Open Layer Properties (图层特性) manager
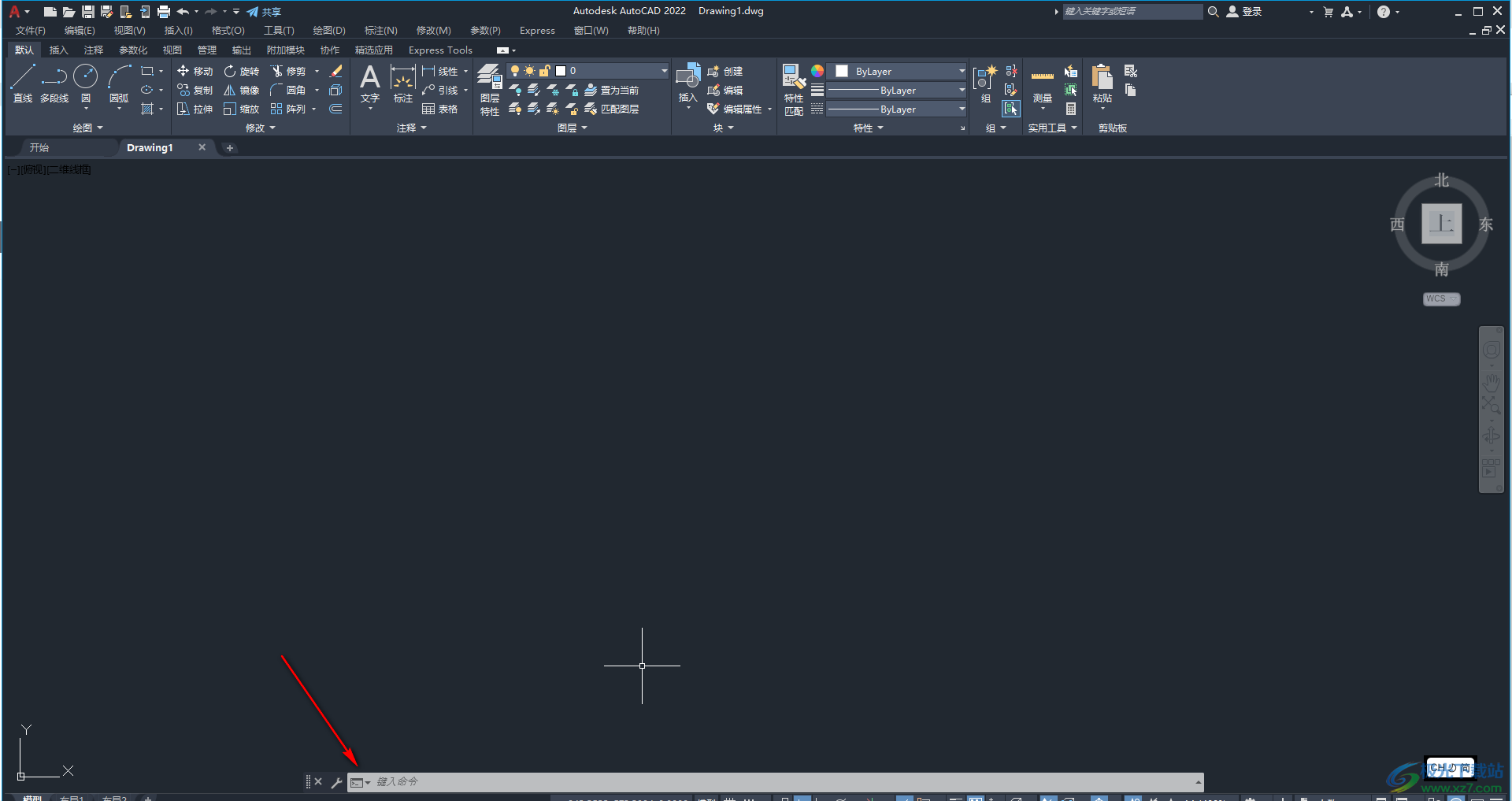Screen dimensions: 1512x801 pyautogui.click(x=490, y=90)
